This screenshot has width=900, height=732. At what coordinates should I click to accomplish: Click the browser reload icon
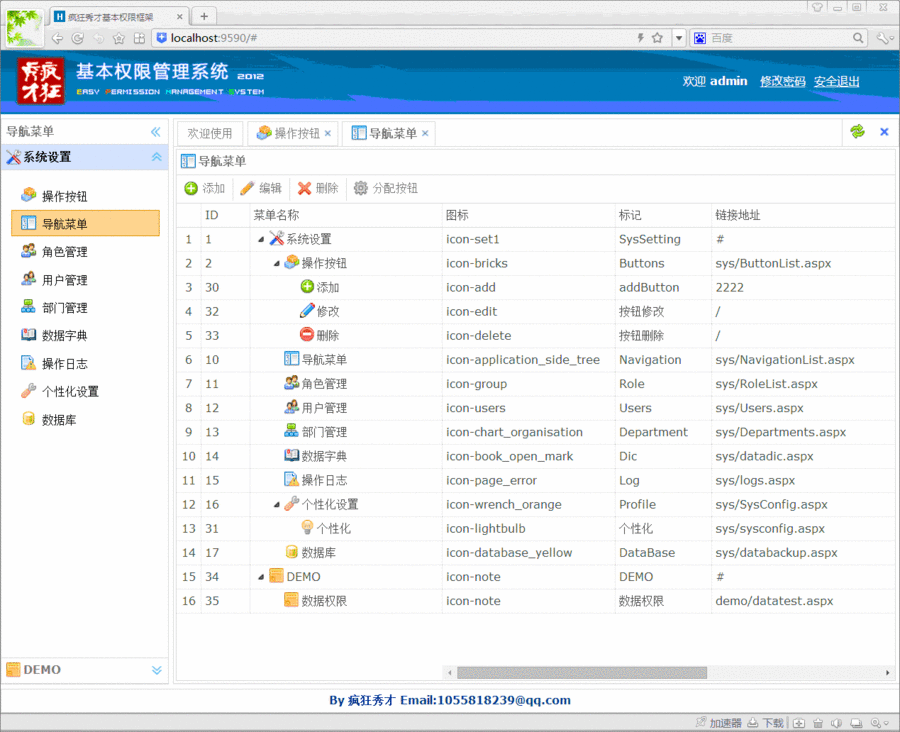pyautogui.click(x=77, y=38)
